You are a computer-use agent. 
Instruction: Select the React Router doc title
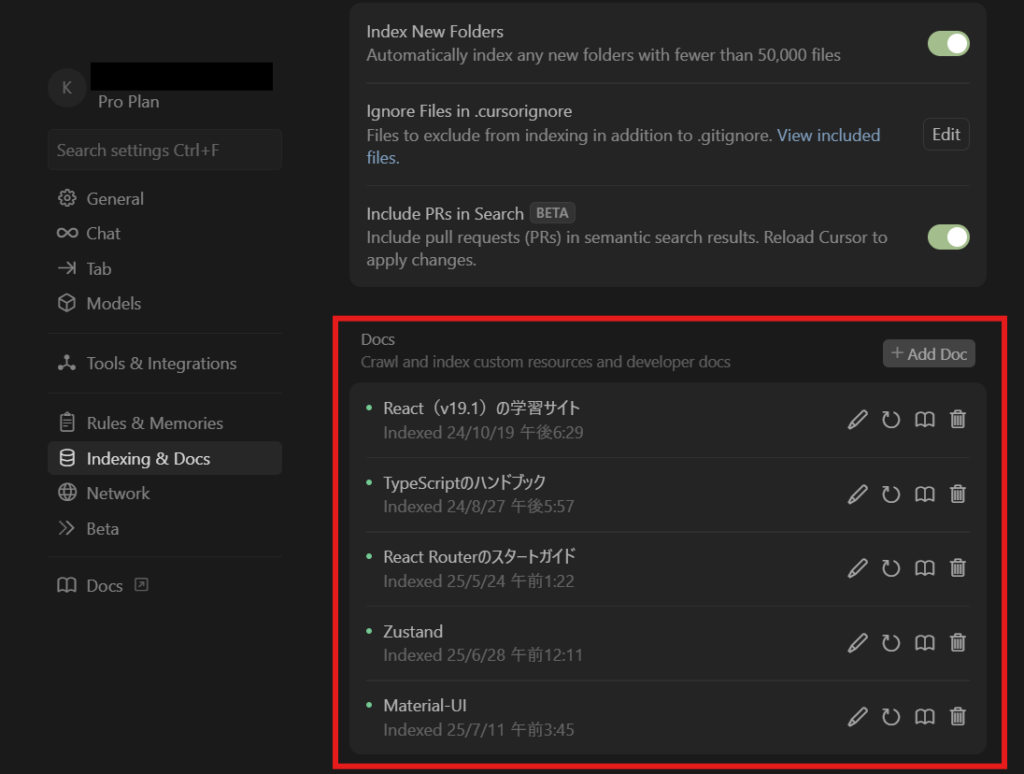479,556
